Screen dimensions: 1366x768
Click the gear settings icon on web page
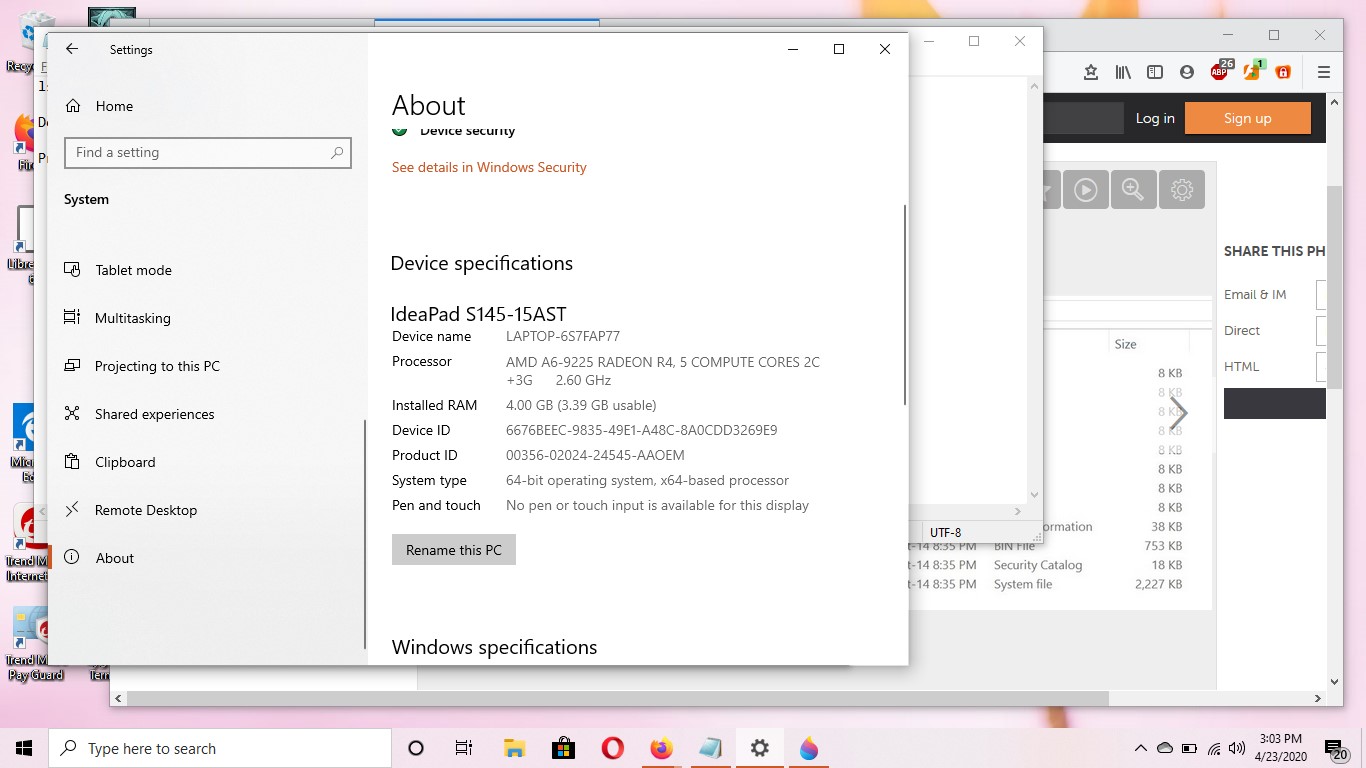click(x=1182, y=189)
